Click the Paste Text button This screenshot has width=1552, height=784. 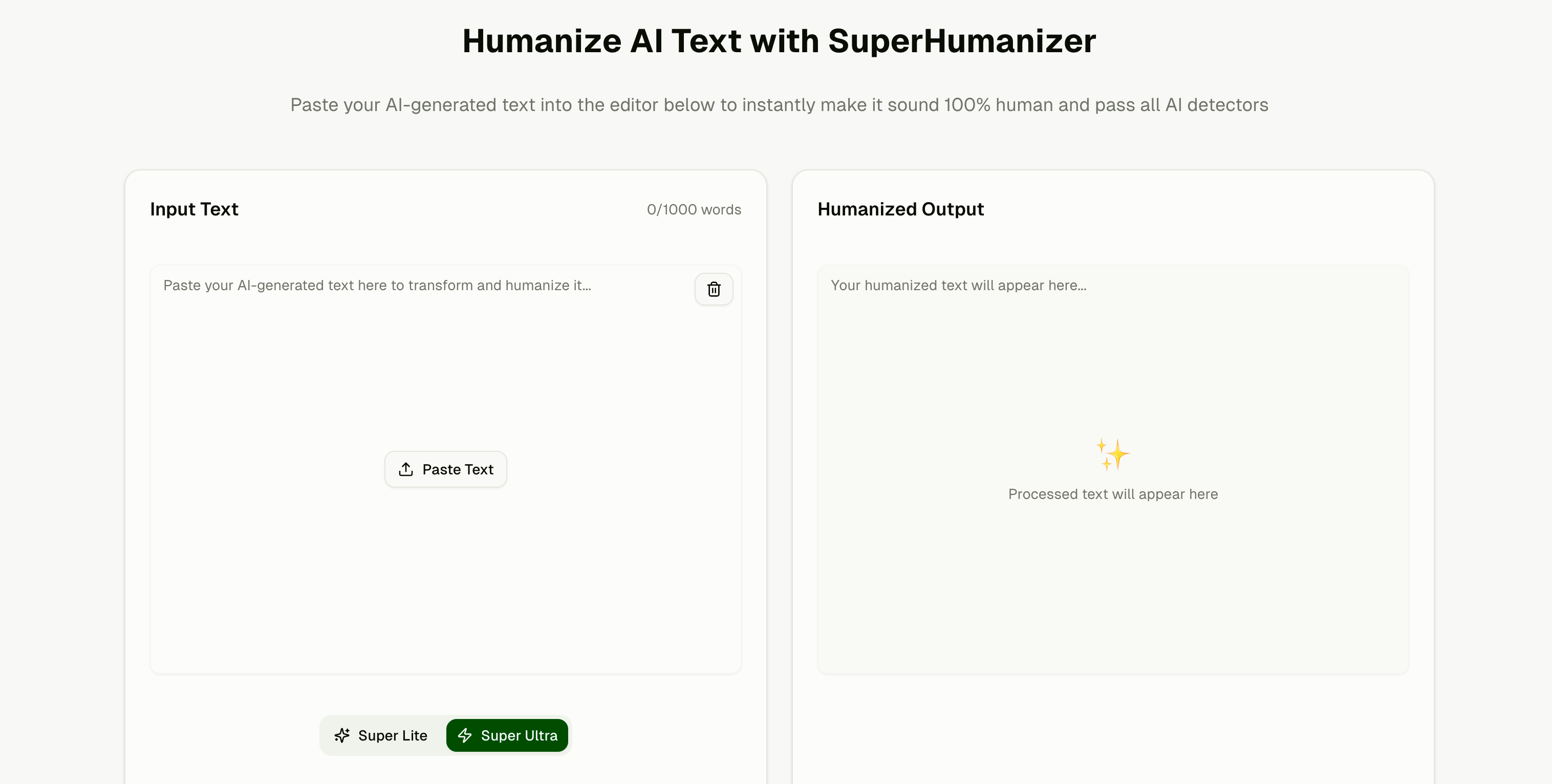coord(446,469)
